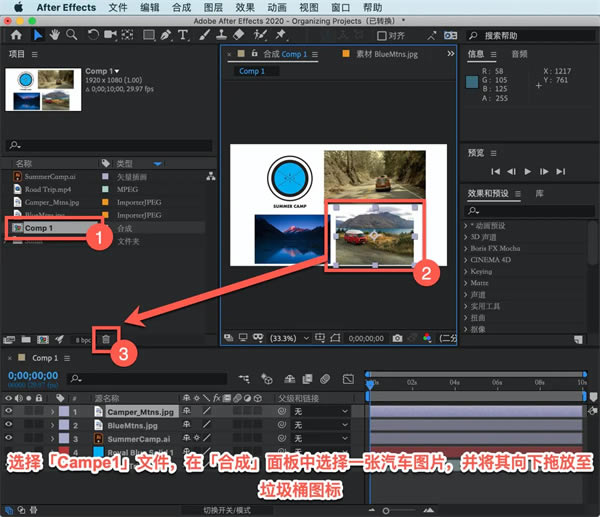
Task: Click the Project panel search field
Action: click(109, 145)
